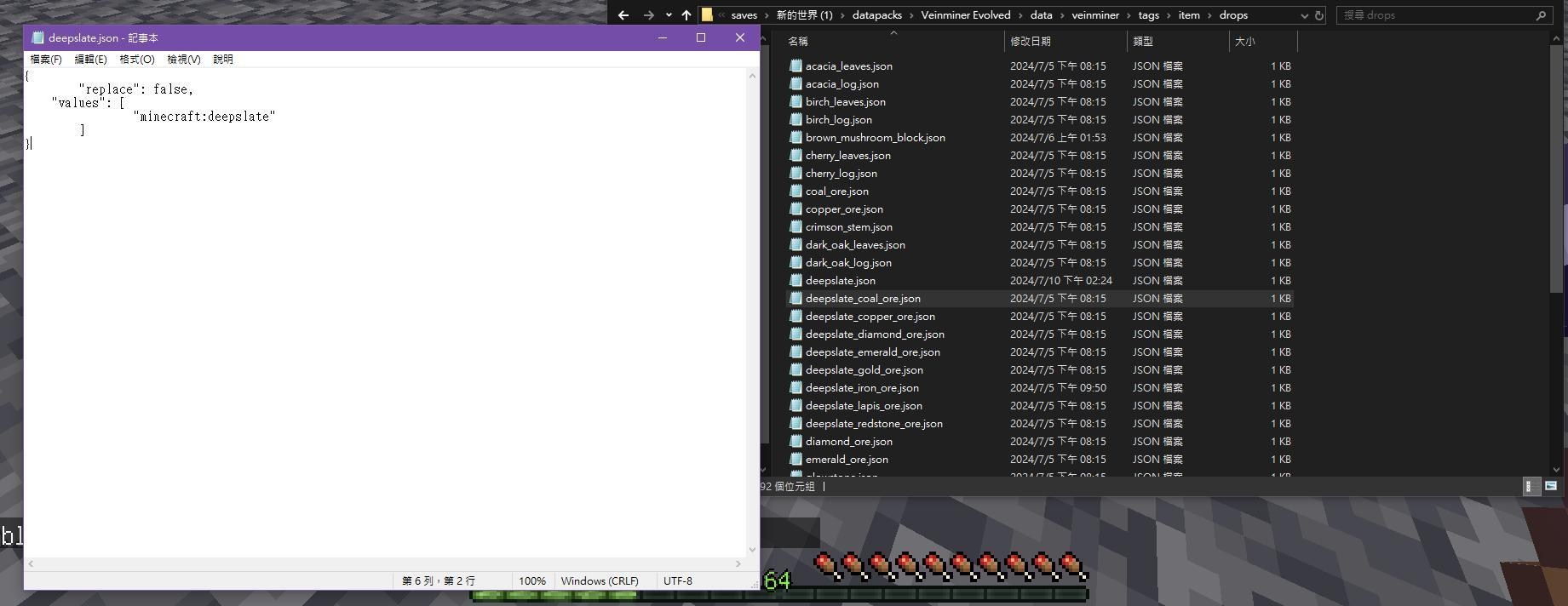Screen dimensions: 1568x606
Task: Click the UTF-8 encoding status entry
Action: [678, 580]
